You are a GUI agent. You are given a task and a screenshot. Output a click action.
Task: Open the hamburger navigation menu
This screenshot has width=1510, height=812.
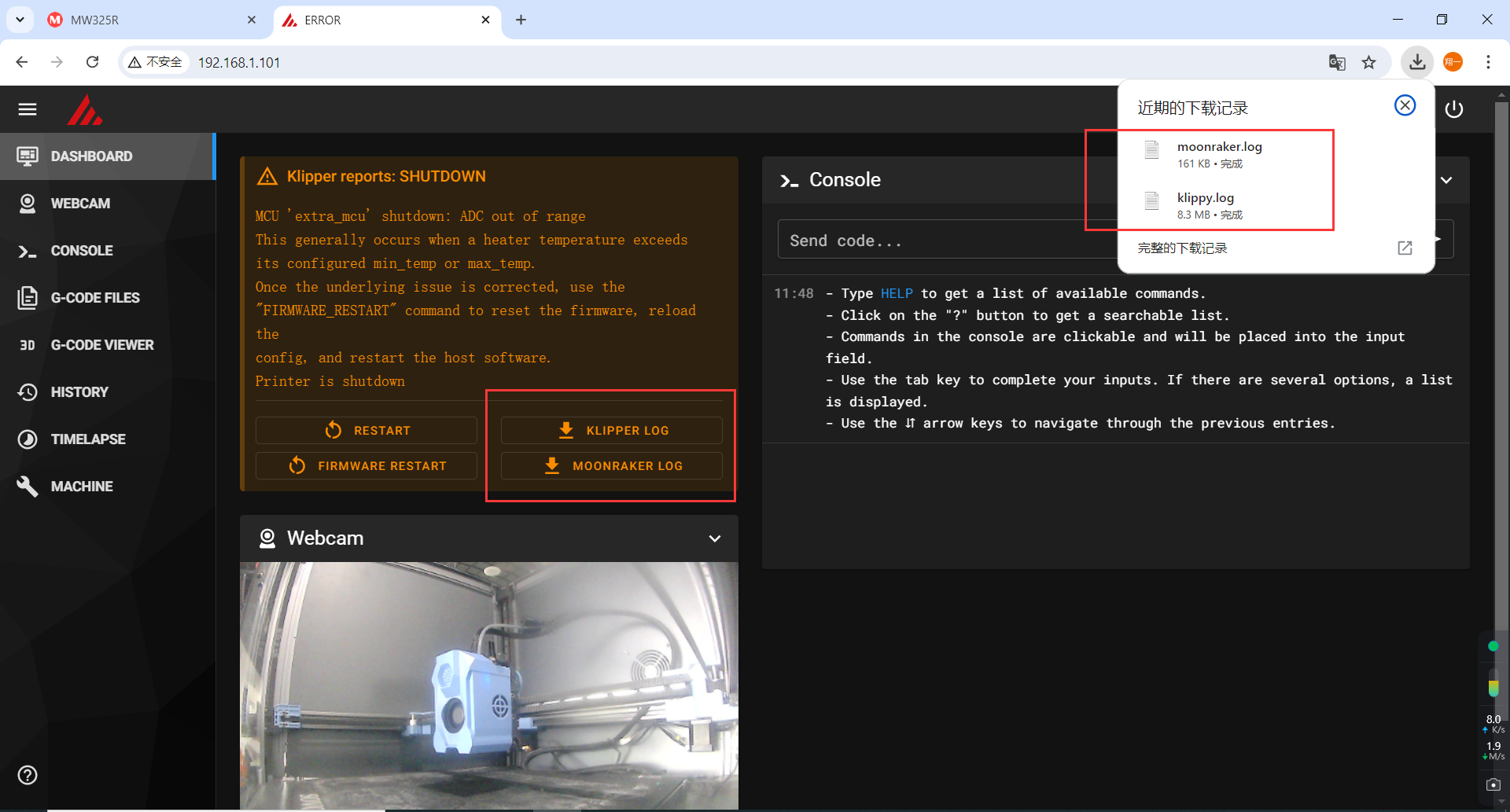28,109
